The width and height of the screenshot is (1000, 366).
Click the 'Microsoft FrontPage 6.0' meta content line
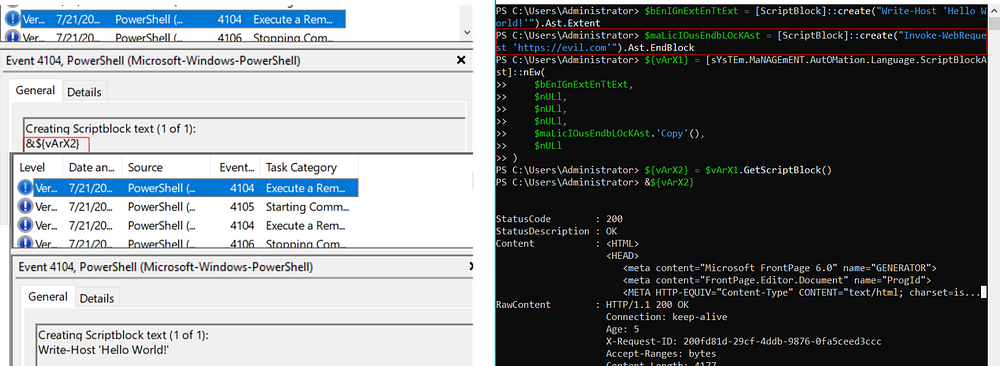coord(779,268)
